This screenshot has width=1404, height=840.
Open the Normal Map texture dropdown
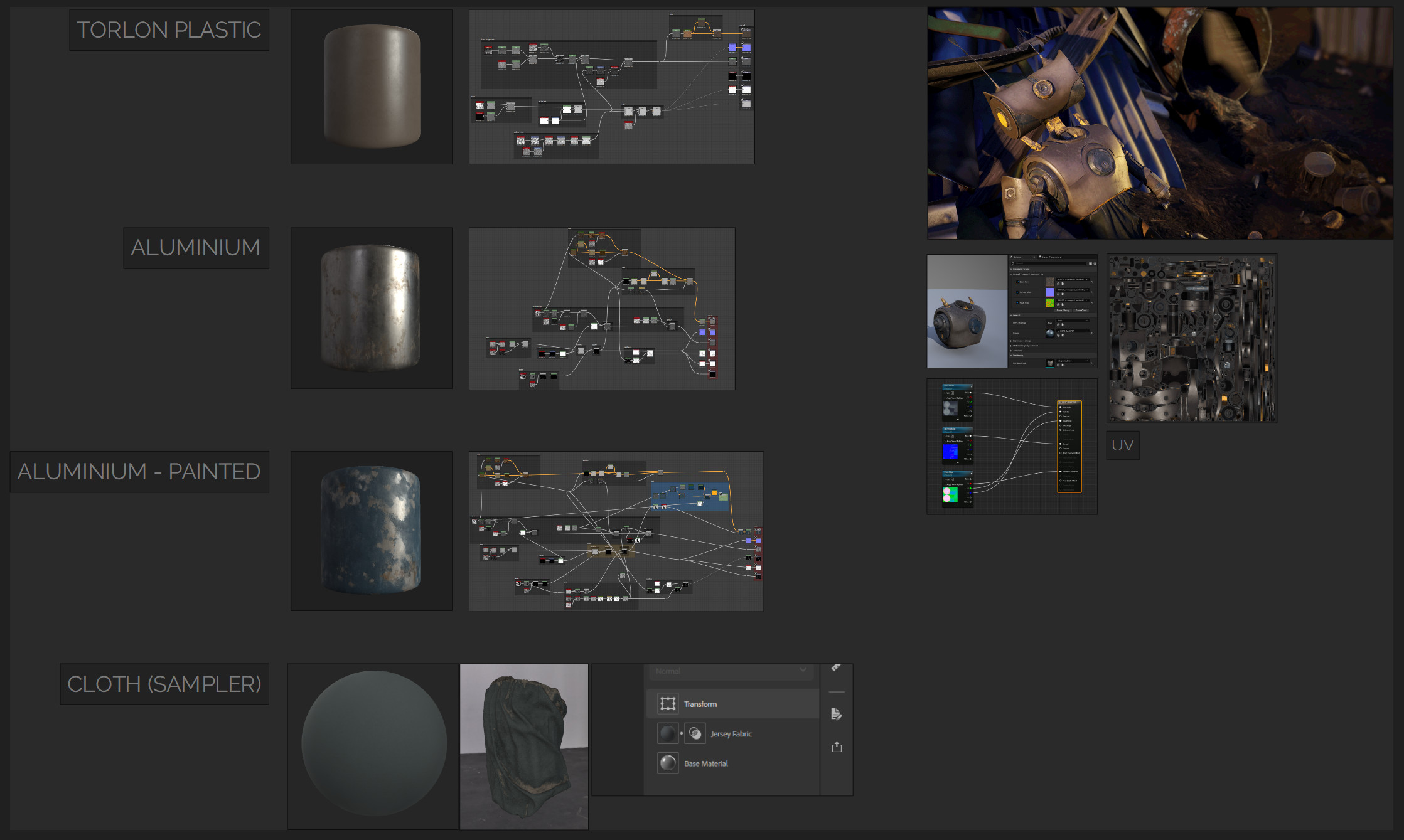coord(1073,290)
